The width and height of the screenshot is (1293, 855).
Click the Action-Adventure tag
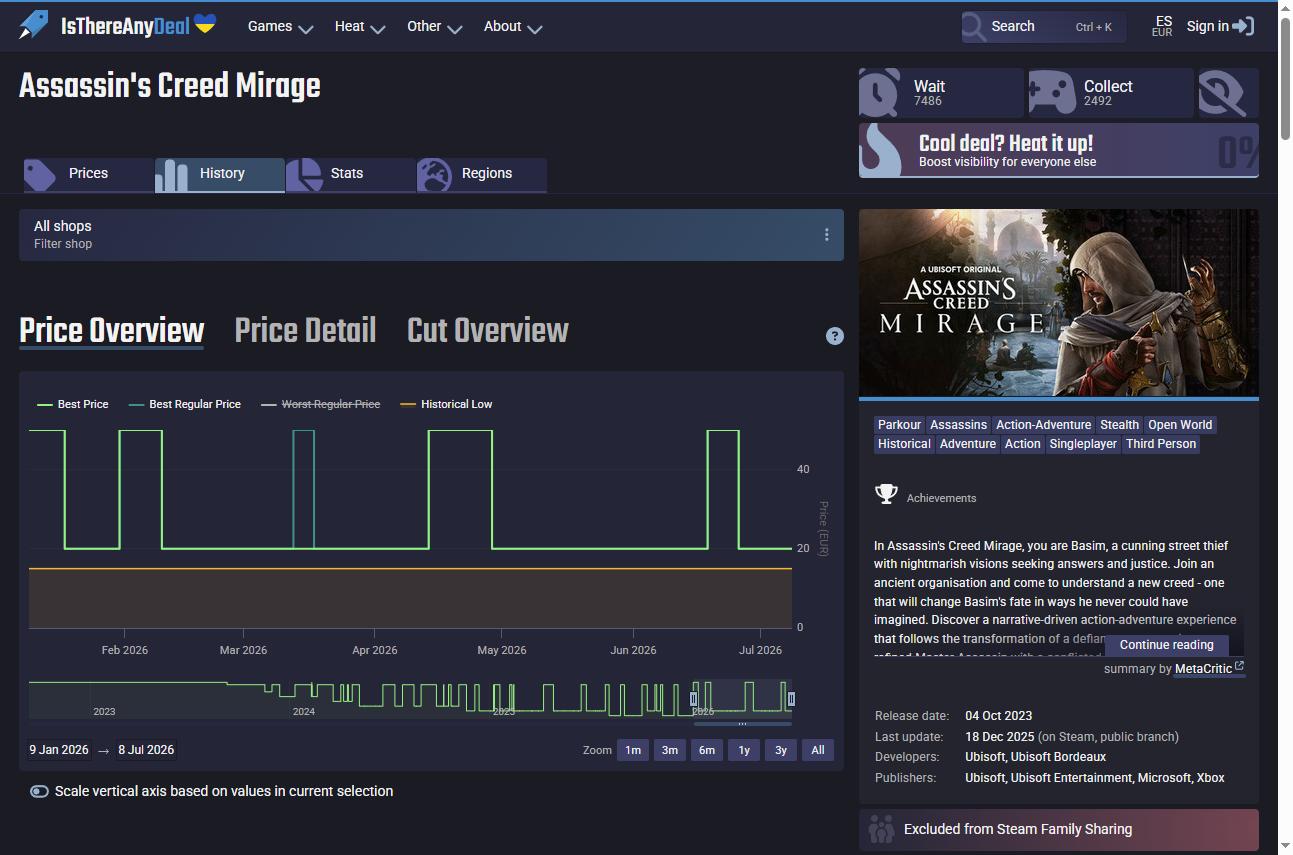(1043, 425)
